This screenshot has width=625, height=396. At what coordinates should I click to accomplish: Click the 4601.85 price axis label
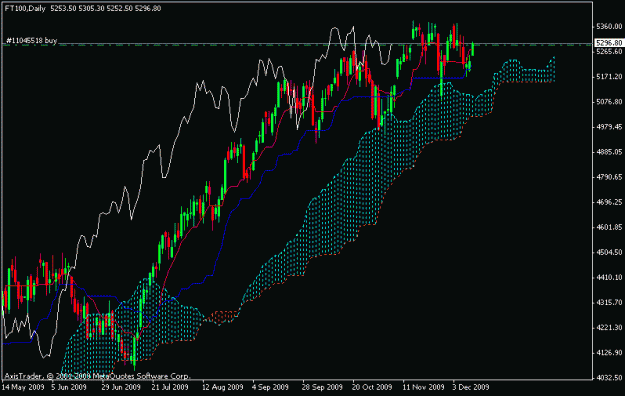point(609,227)
